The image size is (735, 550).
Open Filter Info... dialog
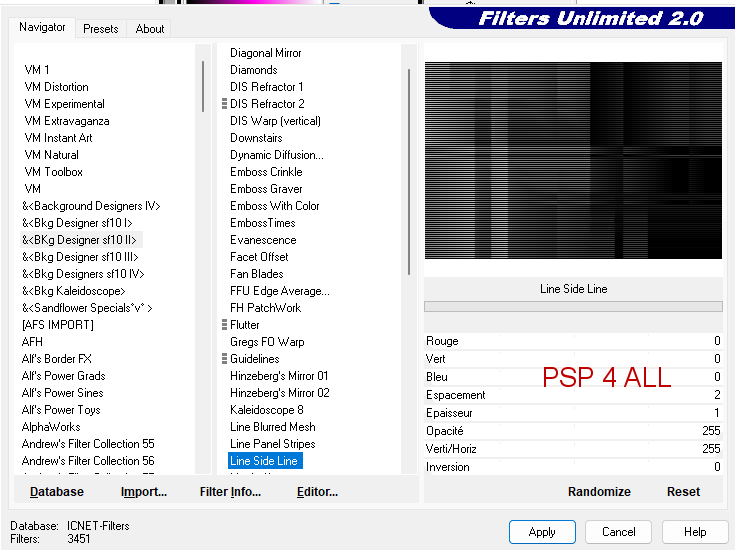(230, 492)
